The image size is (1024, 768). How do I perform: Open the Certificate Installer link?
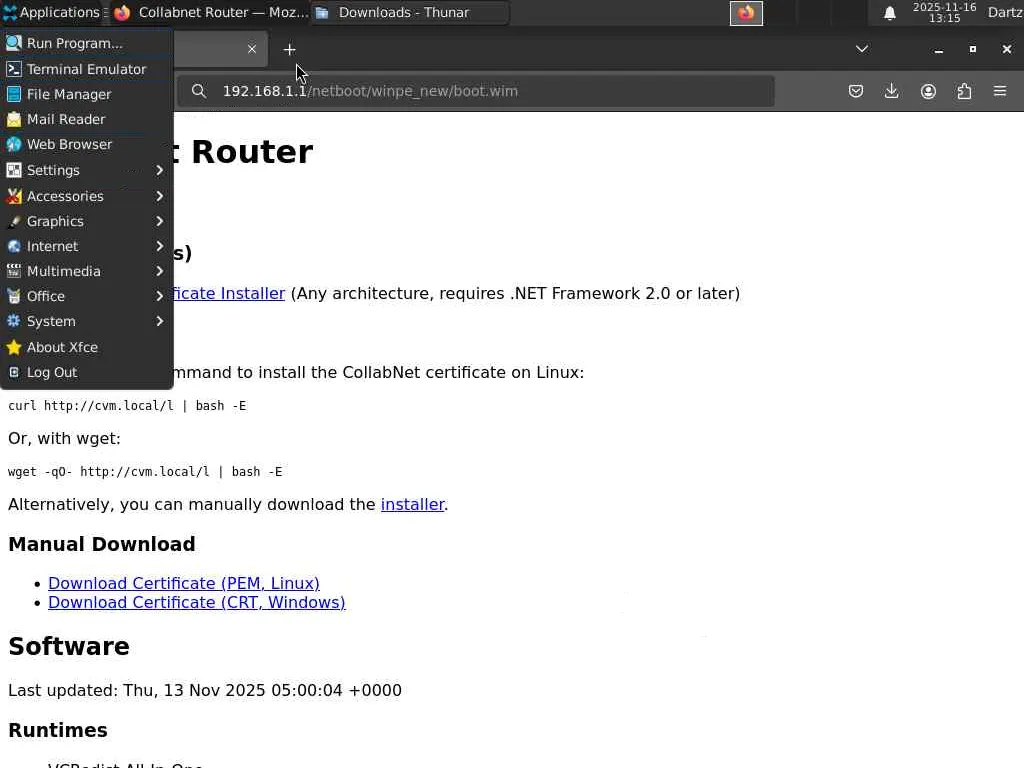(x=229, y=293)
